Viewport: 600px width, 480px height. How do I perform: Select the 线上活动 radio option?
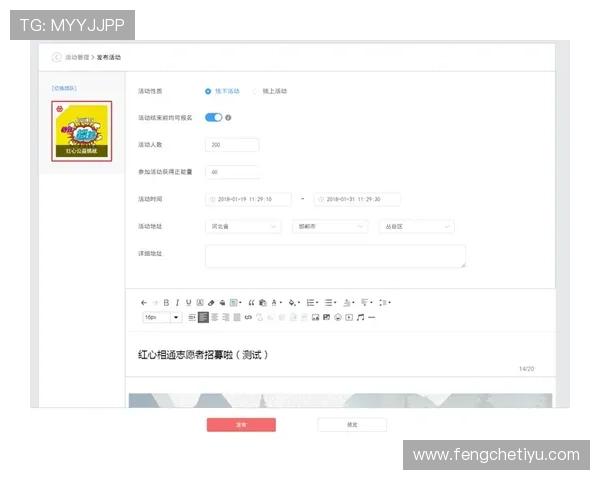click(x=270, y=91)
